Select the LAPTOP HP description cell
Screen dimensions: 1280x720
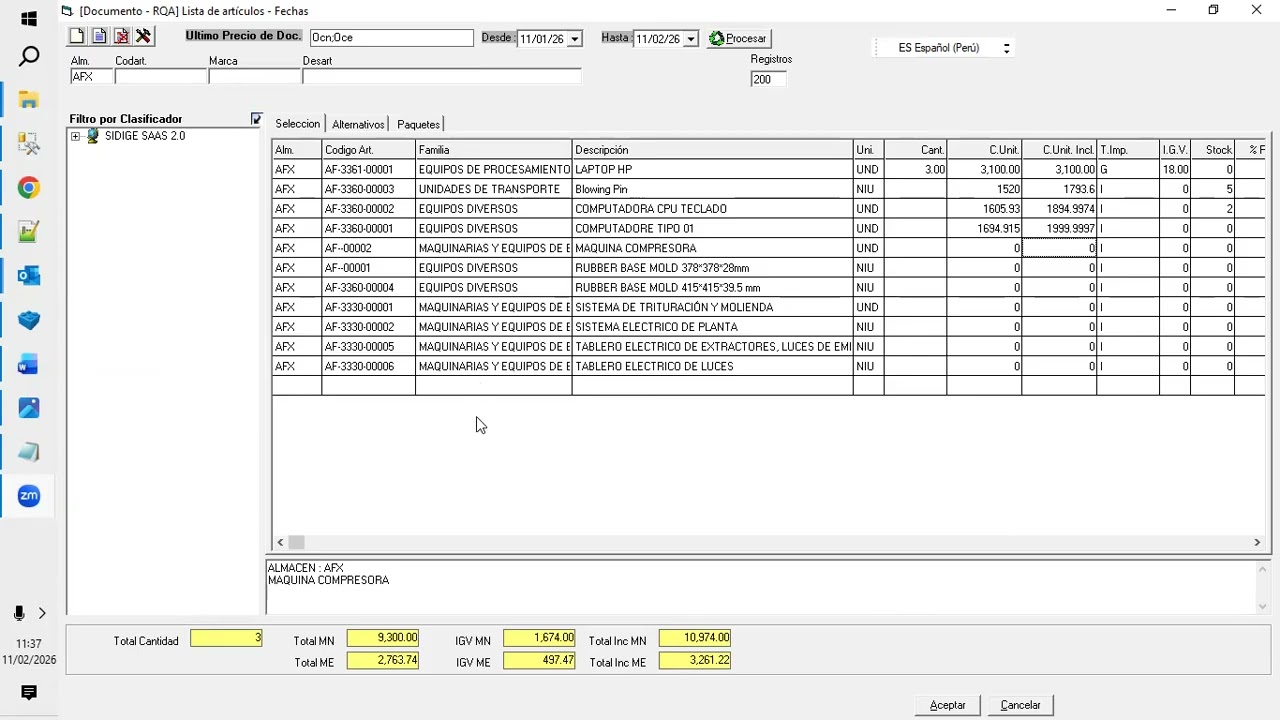(712, 170)
